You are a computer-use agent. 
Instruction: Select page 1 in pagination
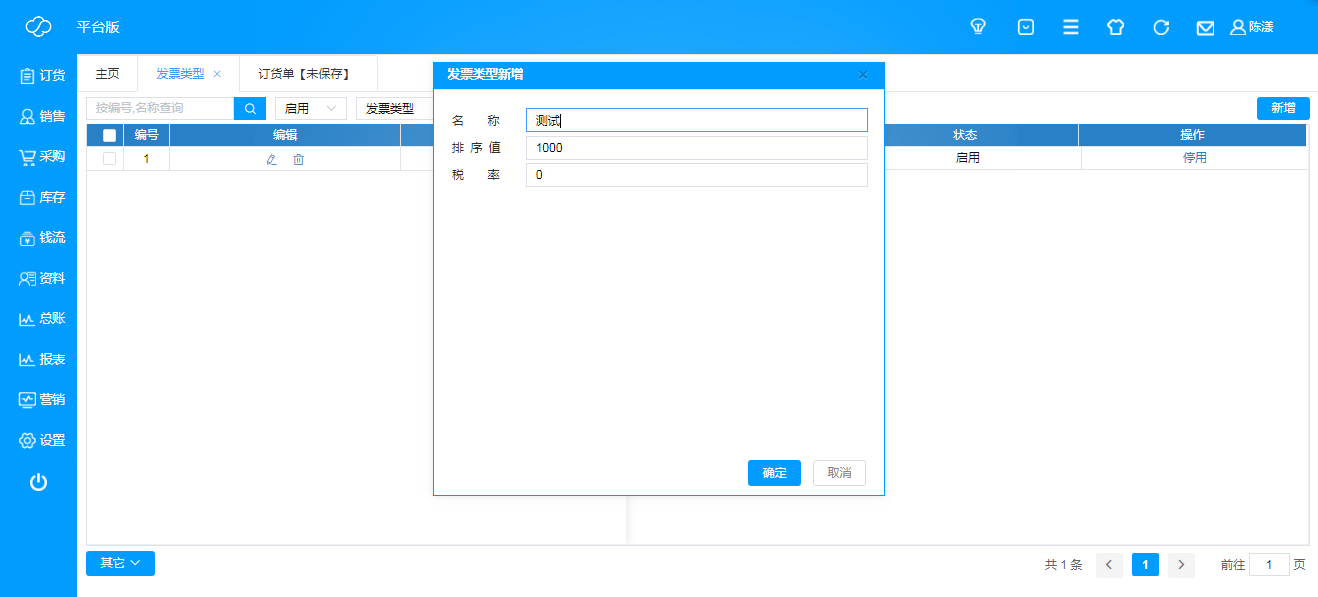coord(1145,565)
